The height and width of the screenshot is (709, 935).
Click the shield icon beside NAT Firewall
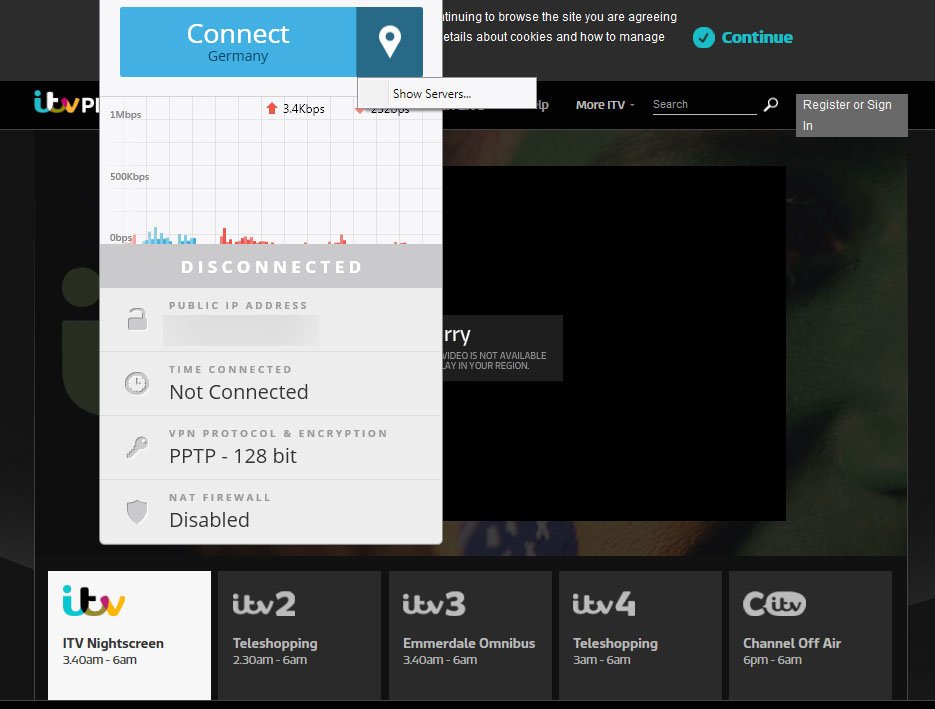(137, 511)
